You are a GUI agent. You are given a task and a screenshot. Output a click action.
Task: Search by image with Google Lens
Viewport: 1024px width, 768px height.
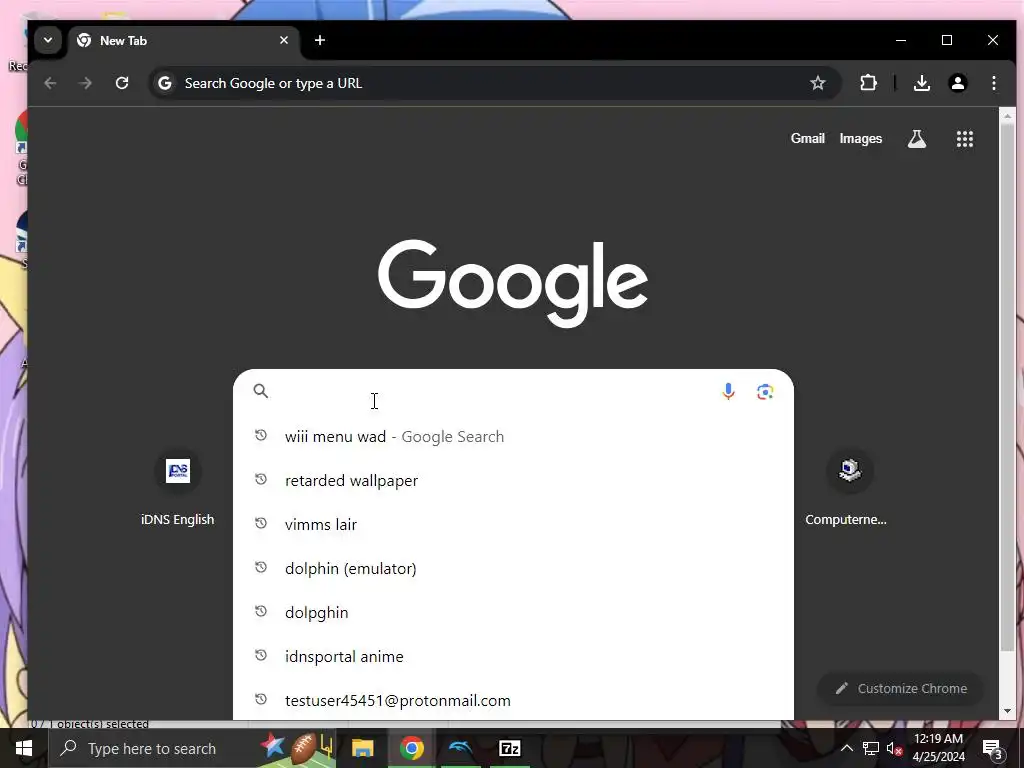click(765, 391)
